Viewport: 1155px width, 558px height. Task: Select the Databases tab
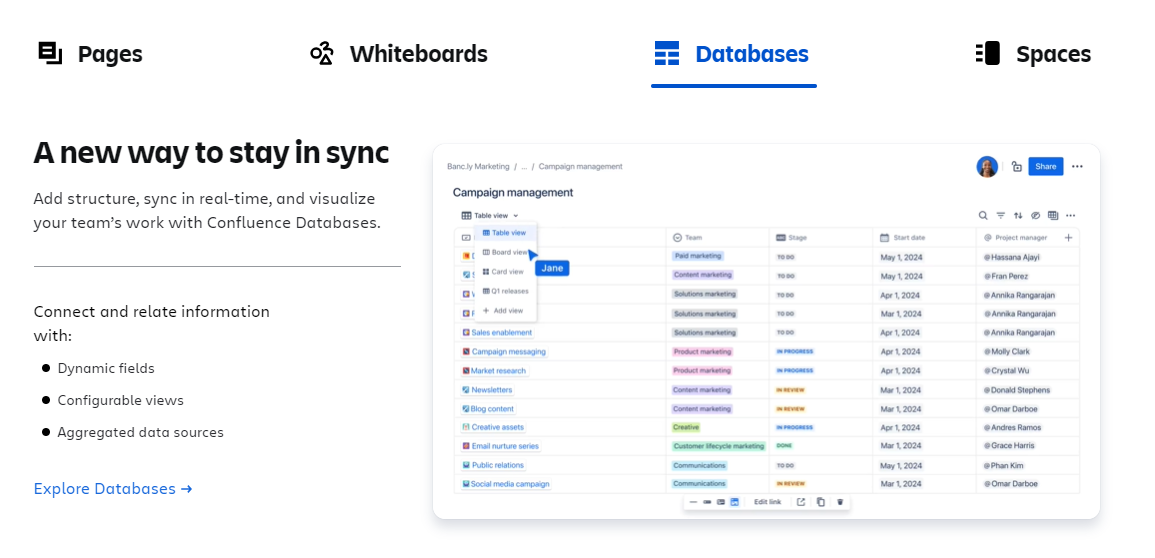click(733, 54)
